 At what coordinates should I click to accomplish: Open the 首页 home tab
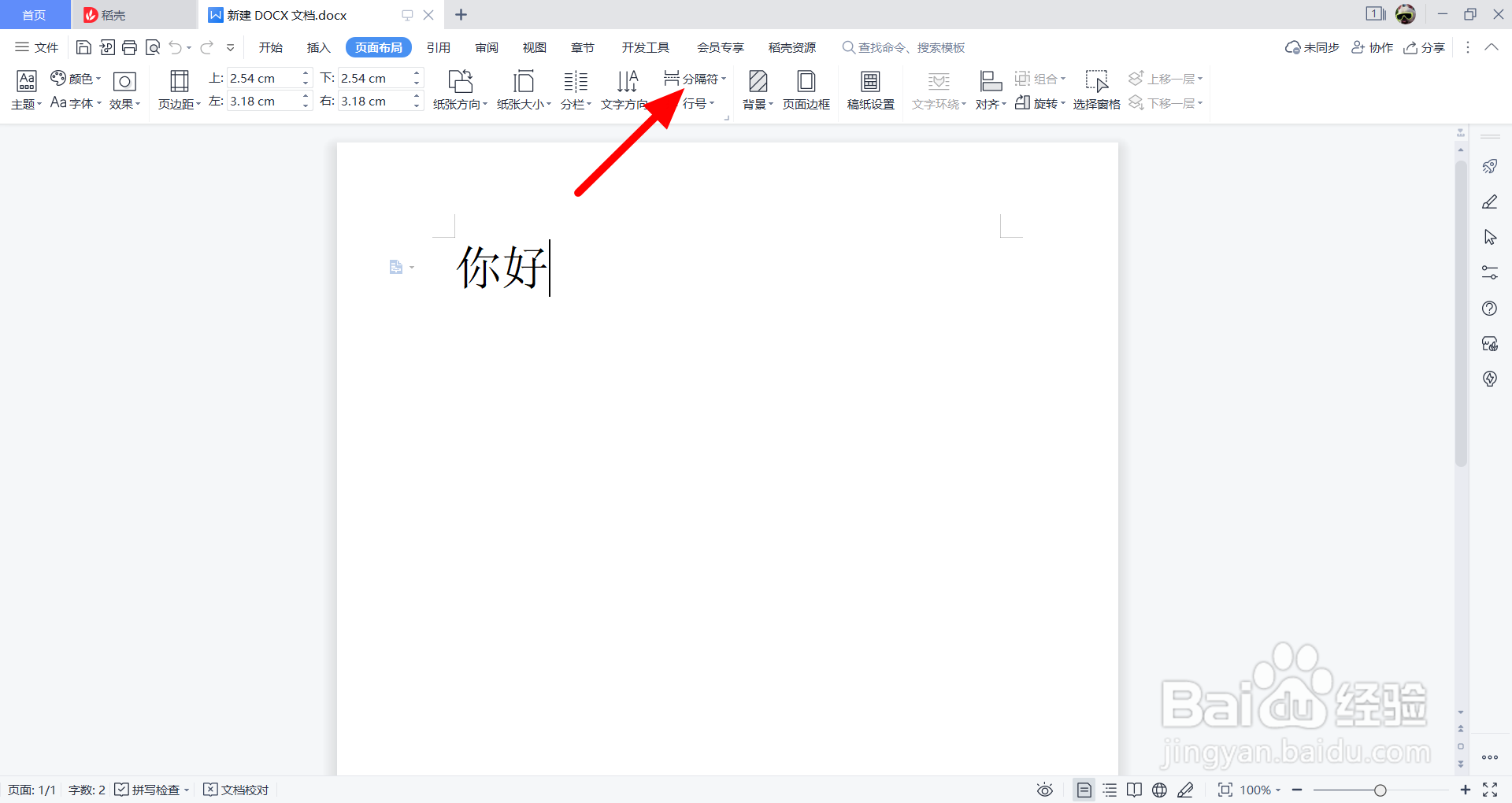click(34, 15)
